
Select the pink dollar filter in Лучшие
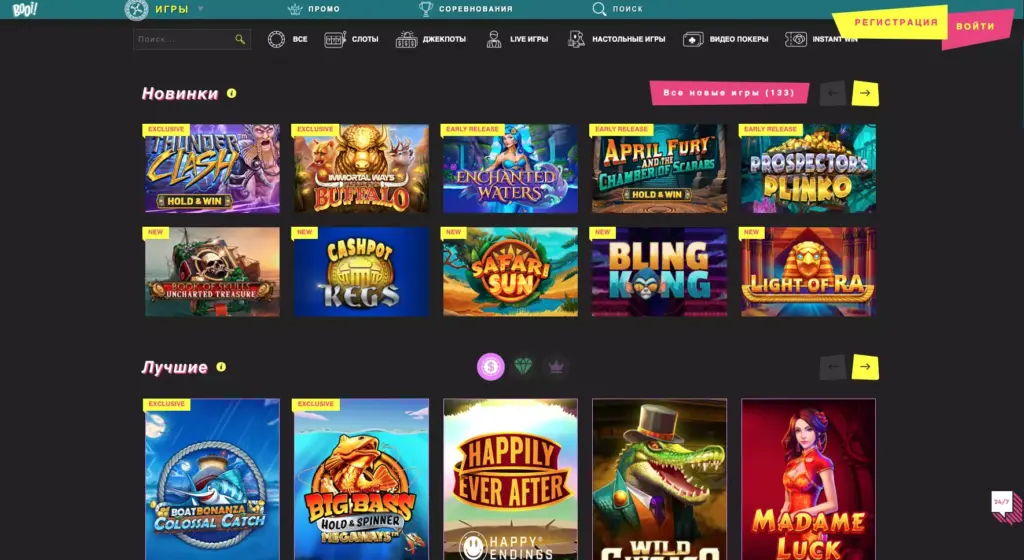(491, 367)
